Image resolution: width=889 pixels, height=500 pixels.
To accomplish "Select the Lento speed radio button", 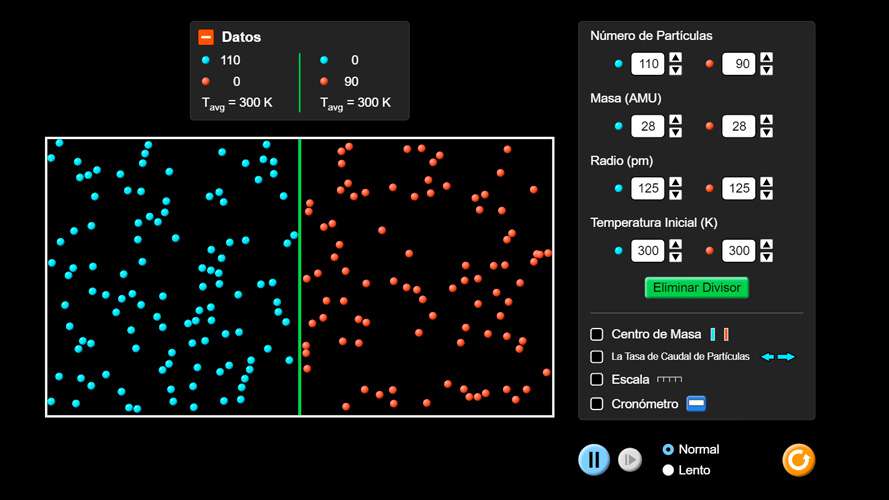I will tap(668, 470).
